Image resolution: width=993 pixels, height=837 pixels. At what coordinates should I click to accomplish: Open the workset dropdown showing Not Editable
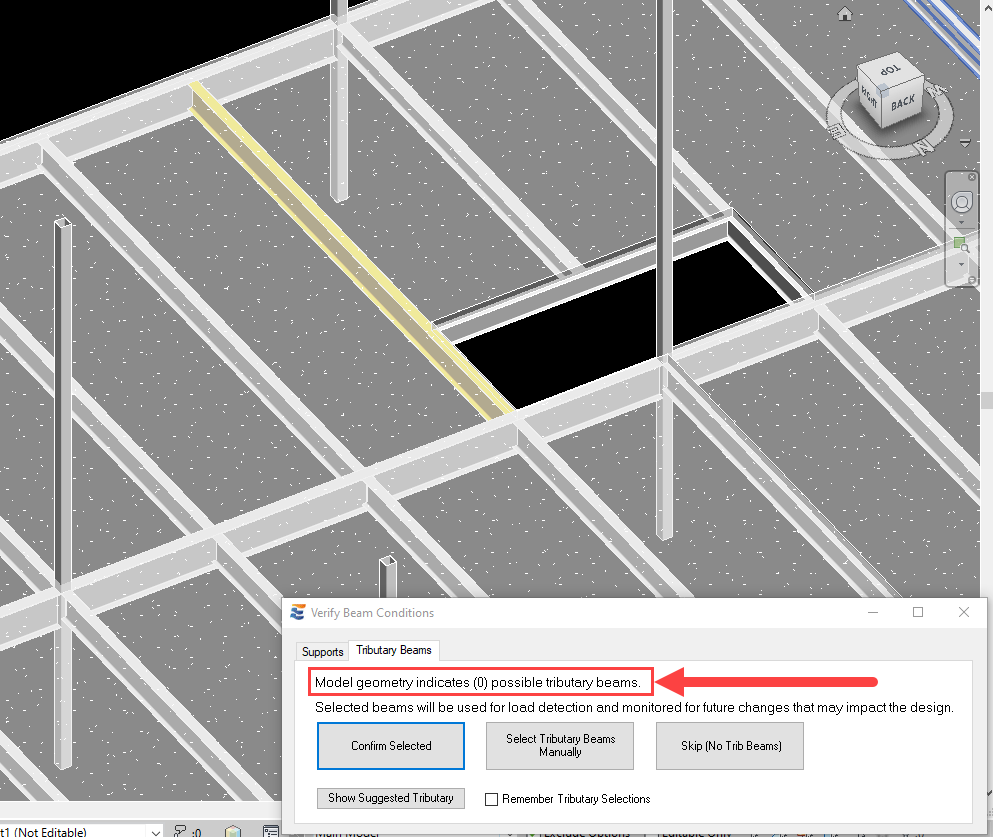coord(154,831)
